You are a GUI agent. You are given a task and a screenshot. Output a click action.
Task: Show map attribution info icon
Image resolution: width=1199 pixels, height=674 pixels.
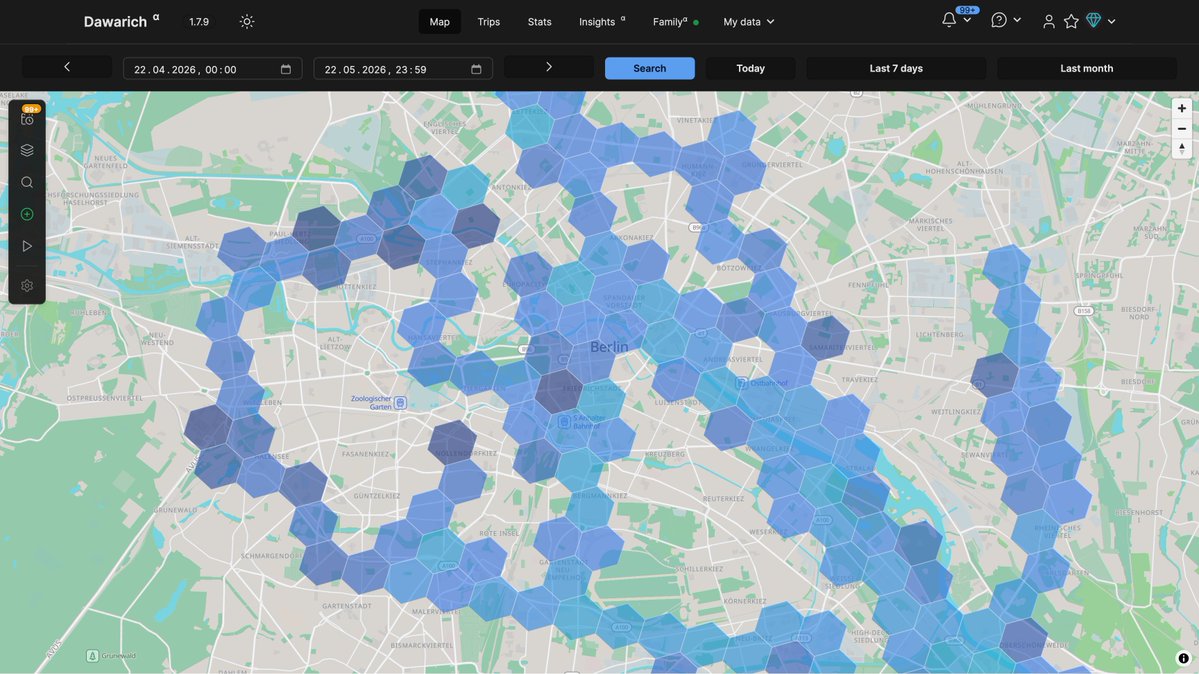1183,658
